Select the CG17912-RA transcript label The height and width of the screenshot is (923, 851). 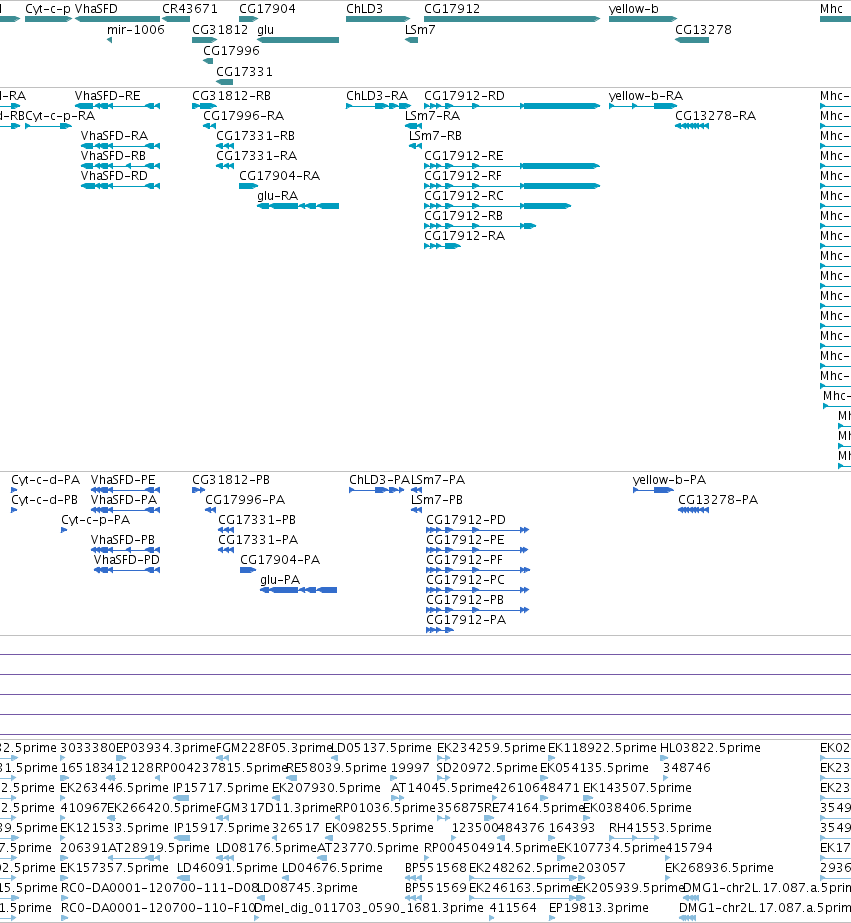tap(465, 236)
